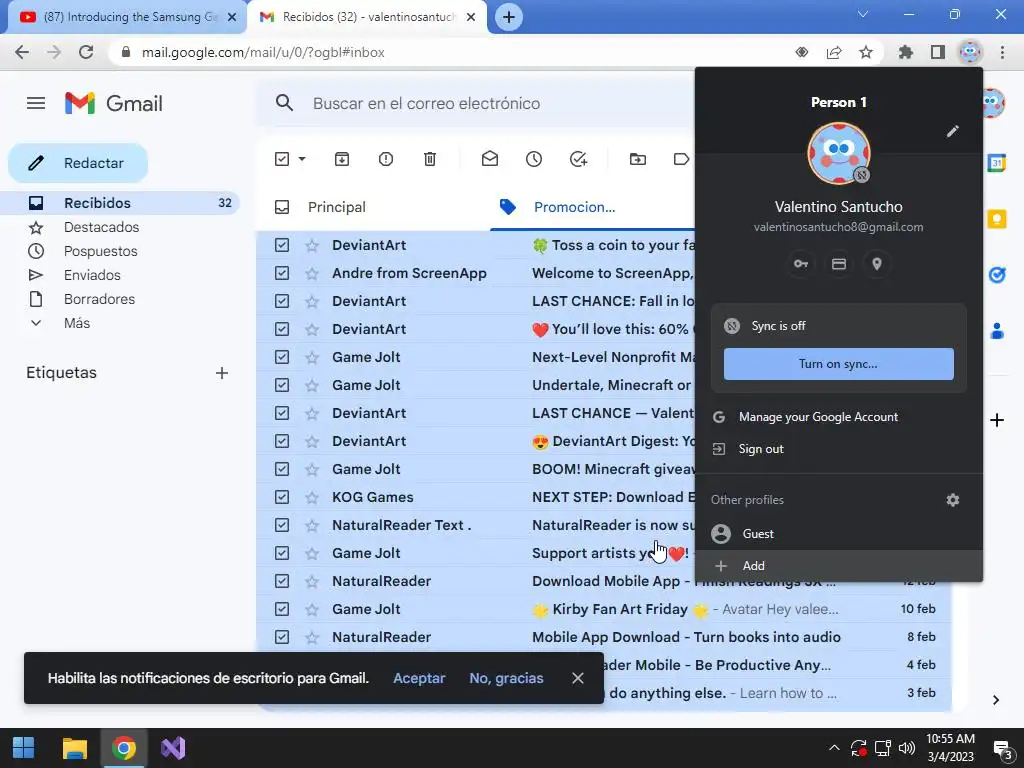Edit profile with the pencil icon
This screenshot has height=768, width=1024.
[x=952, y=131]
